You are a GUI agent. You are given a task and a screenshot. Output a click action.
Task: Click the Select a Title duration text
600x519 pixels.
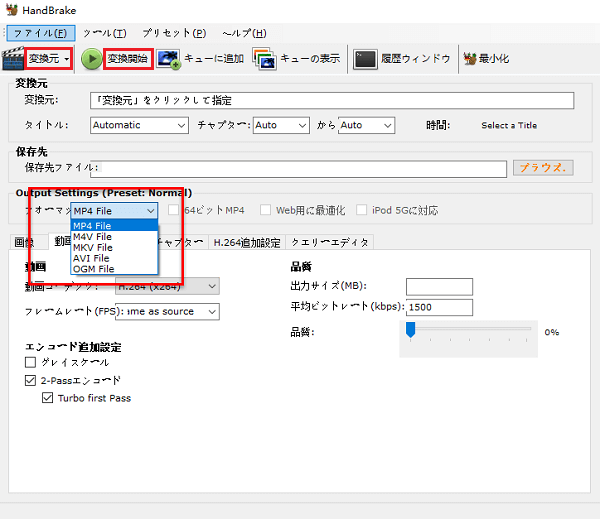coord(509,125)
